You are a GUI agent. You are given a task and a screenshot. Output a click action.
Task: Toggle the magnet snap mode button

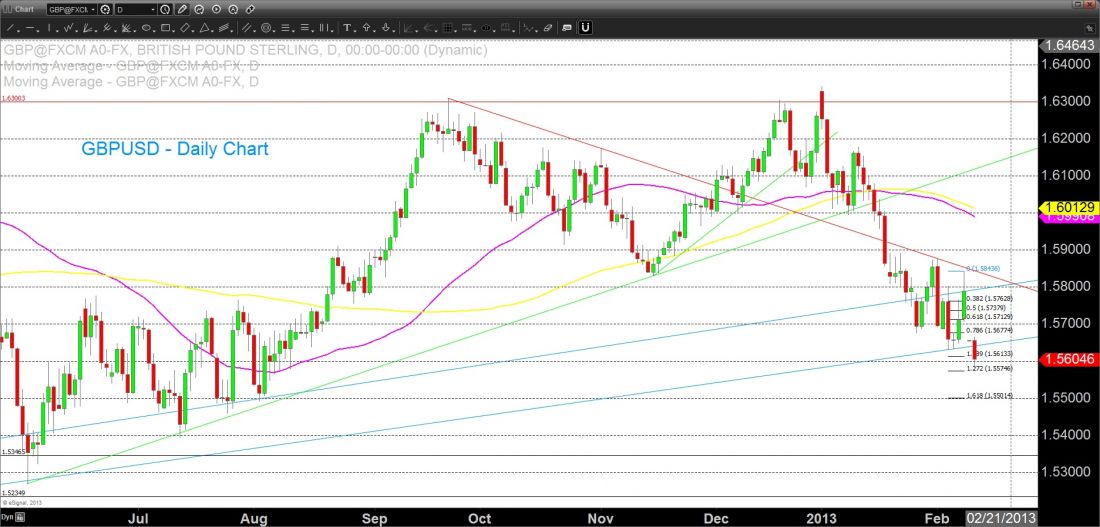coord(585,27)
